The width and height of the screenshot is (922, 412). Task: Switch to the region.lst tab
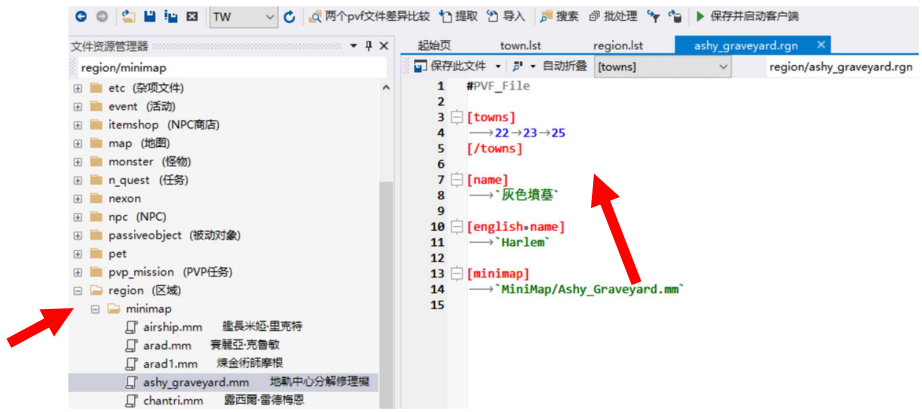pos(618,45)
